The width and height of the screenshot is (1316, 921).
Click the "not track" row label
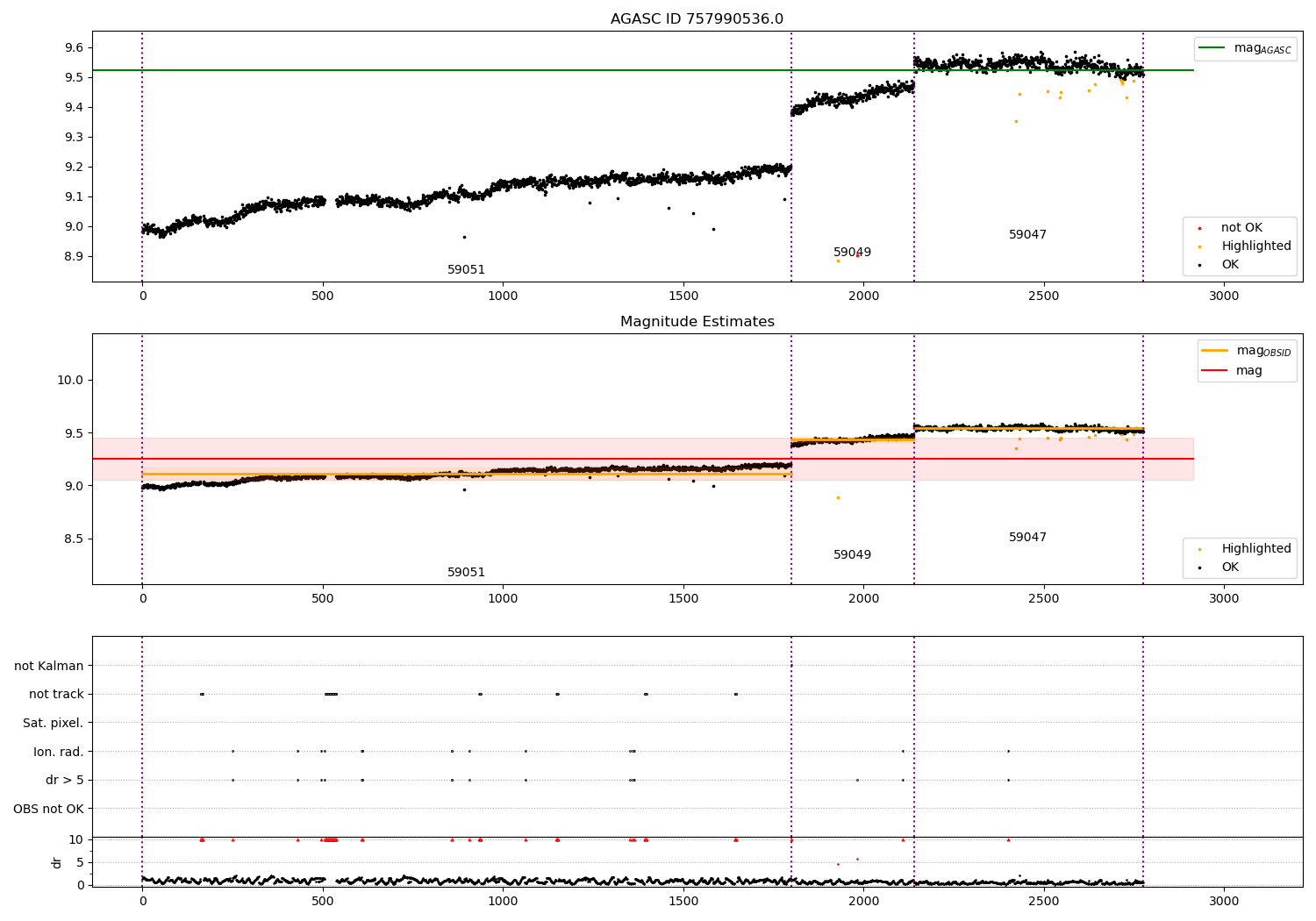click(56, 694)
